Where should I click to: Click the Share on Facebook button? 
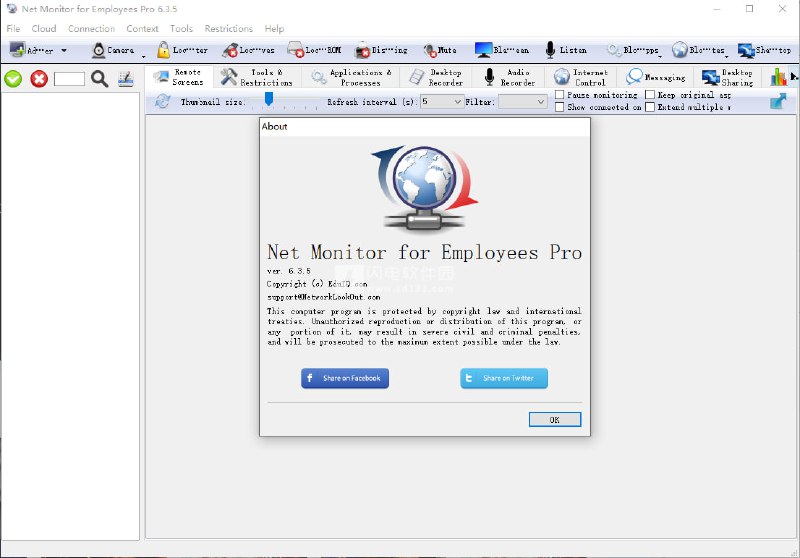(344, 378)
